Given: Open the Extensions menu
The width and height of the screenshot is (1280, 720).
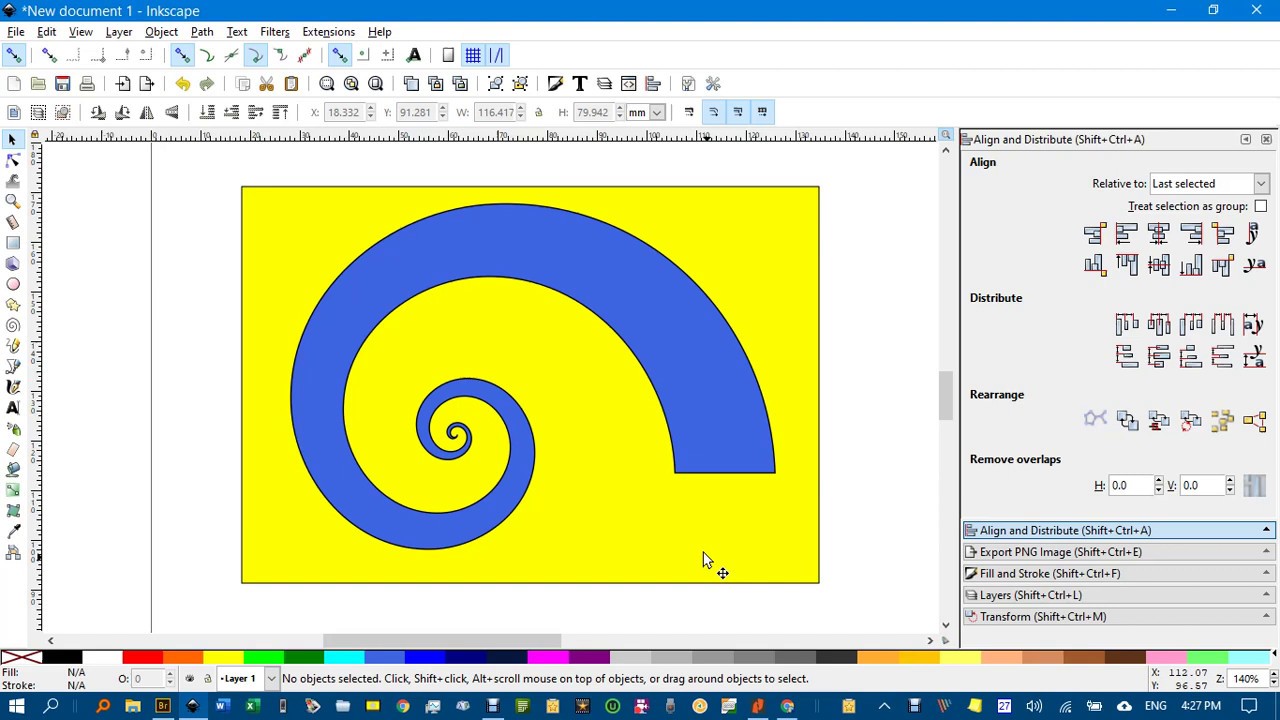Looking at the screenshot, I should (x=328, y=32).
